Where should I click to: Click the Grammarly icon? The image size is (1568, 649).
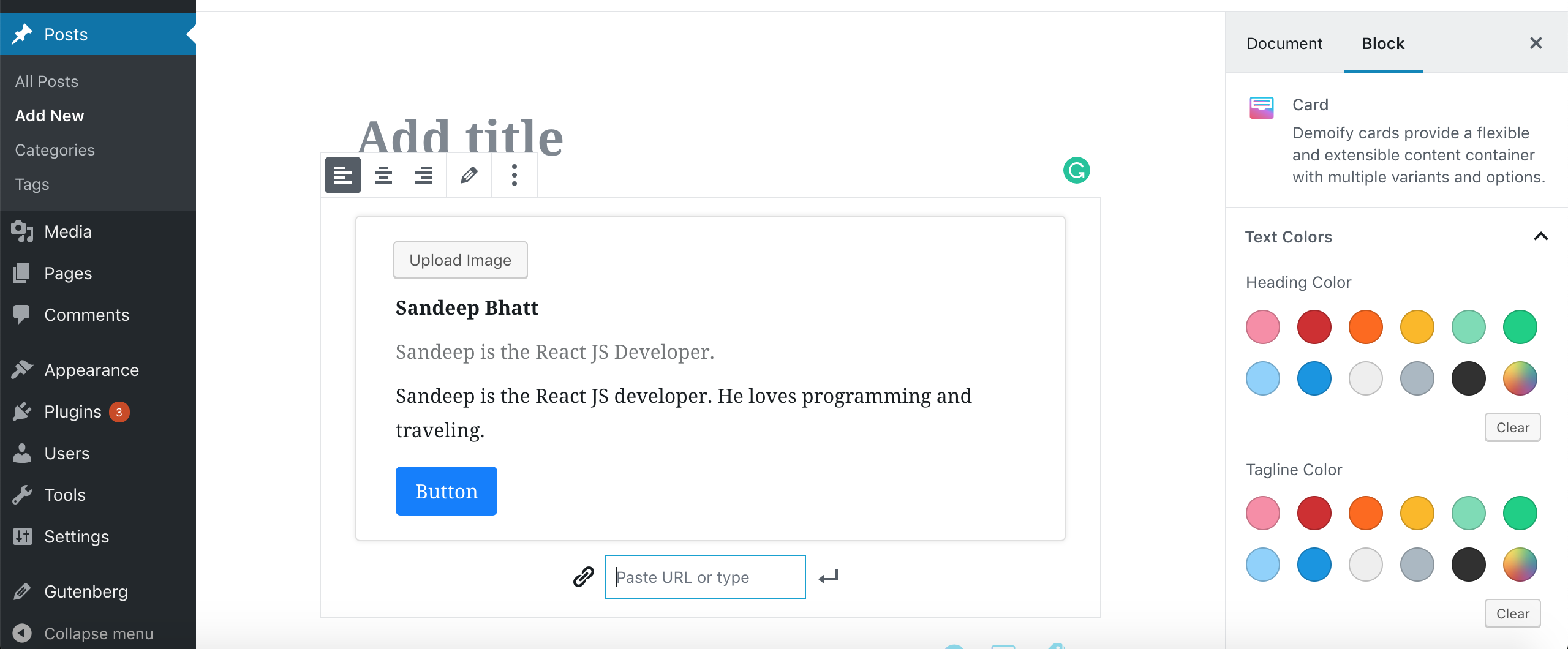pyautogui.click(x=1076, y=170)
